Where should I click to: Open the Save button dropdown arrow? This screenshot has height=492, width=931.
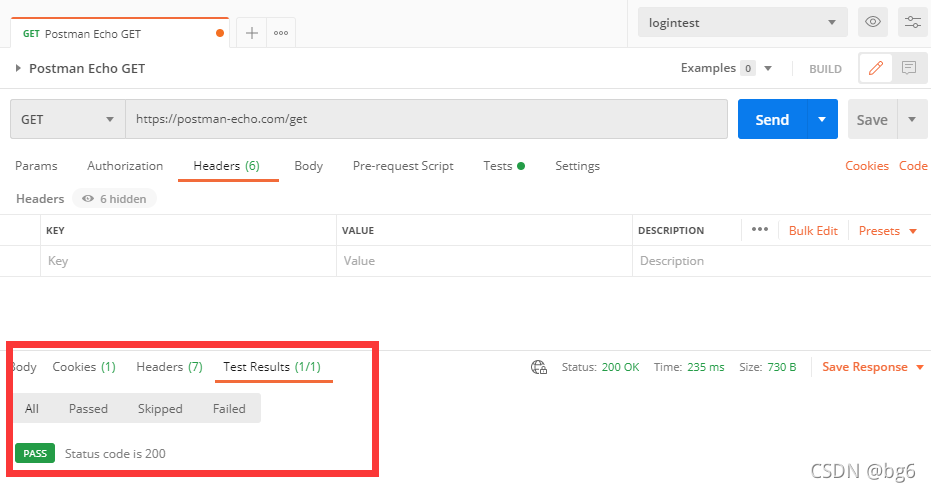(x=912, y=119)
